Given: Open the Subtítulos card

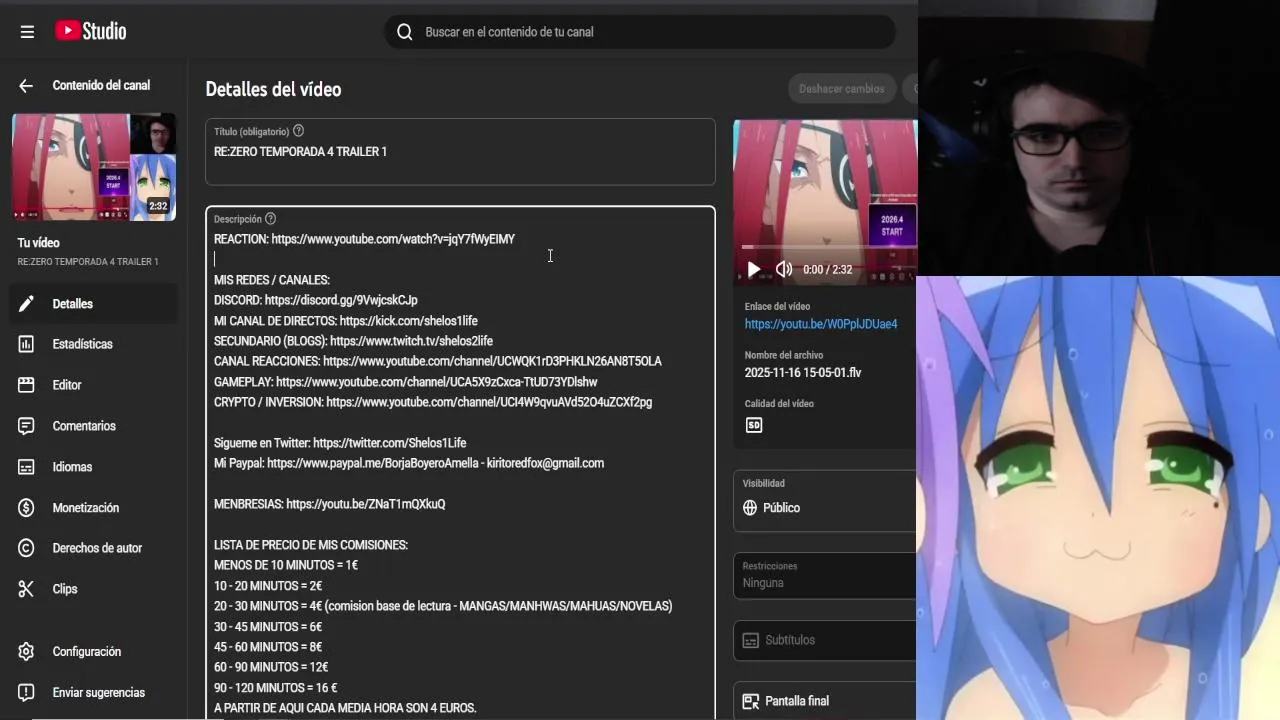Looking at the screenshot, I should point(825,640).
